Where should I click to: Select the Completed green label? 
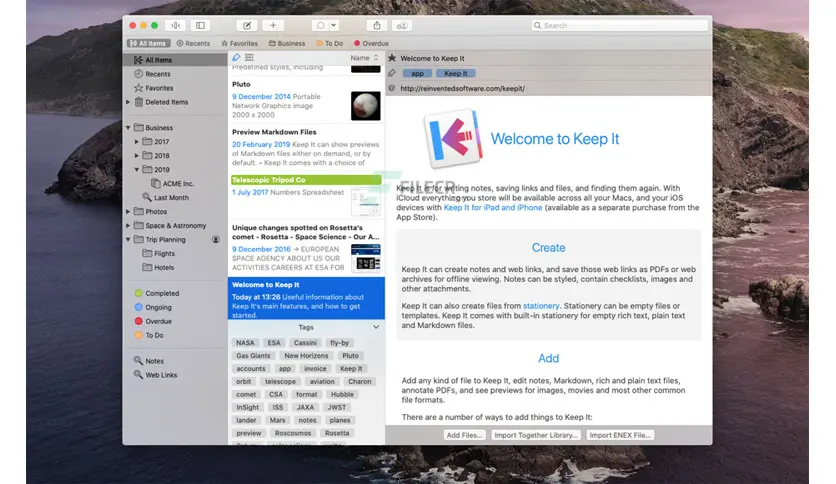click(x=161, y=293)
